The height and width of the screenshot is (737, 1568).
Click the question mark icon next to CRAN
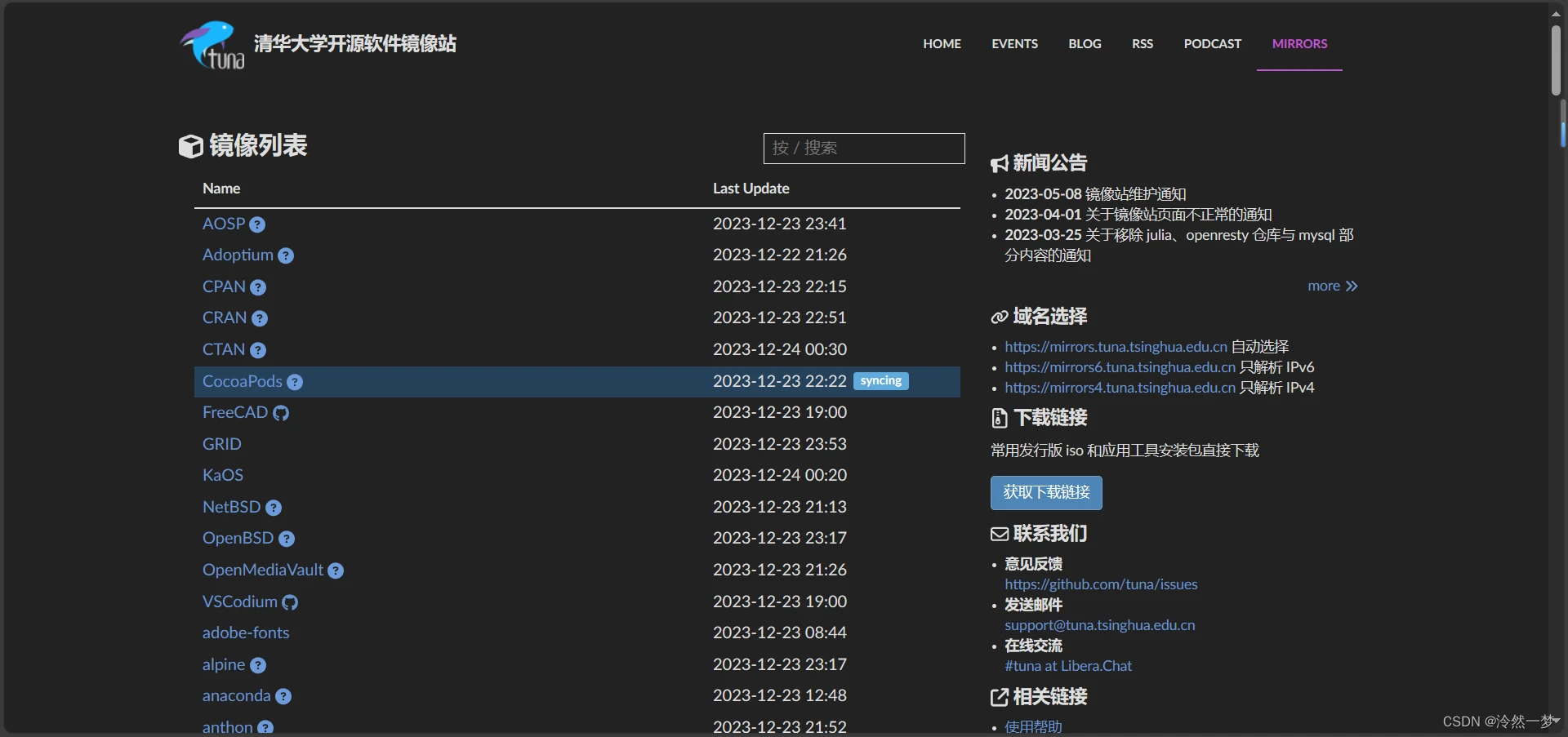coord(260,318)
